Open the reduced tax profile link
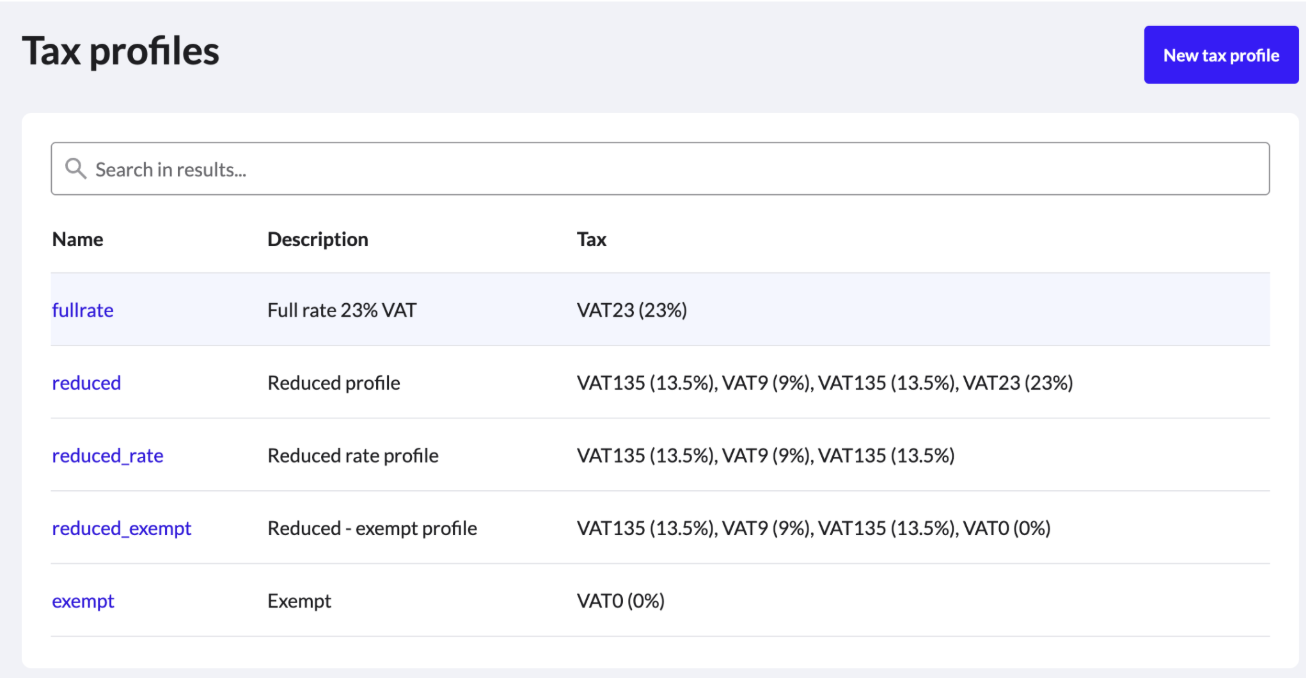Image resolution: width=1306 pixels, height=678 pixels. click(86, 383)
